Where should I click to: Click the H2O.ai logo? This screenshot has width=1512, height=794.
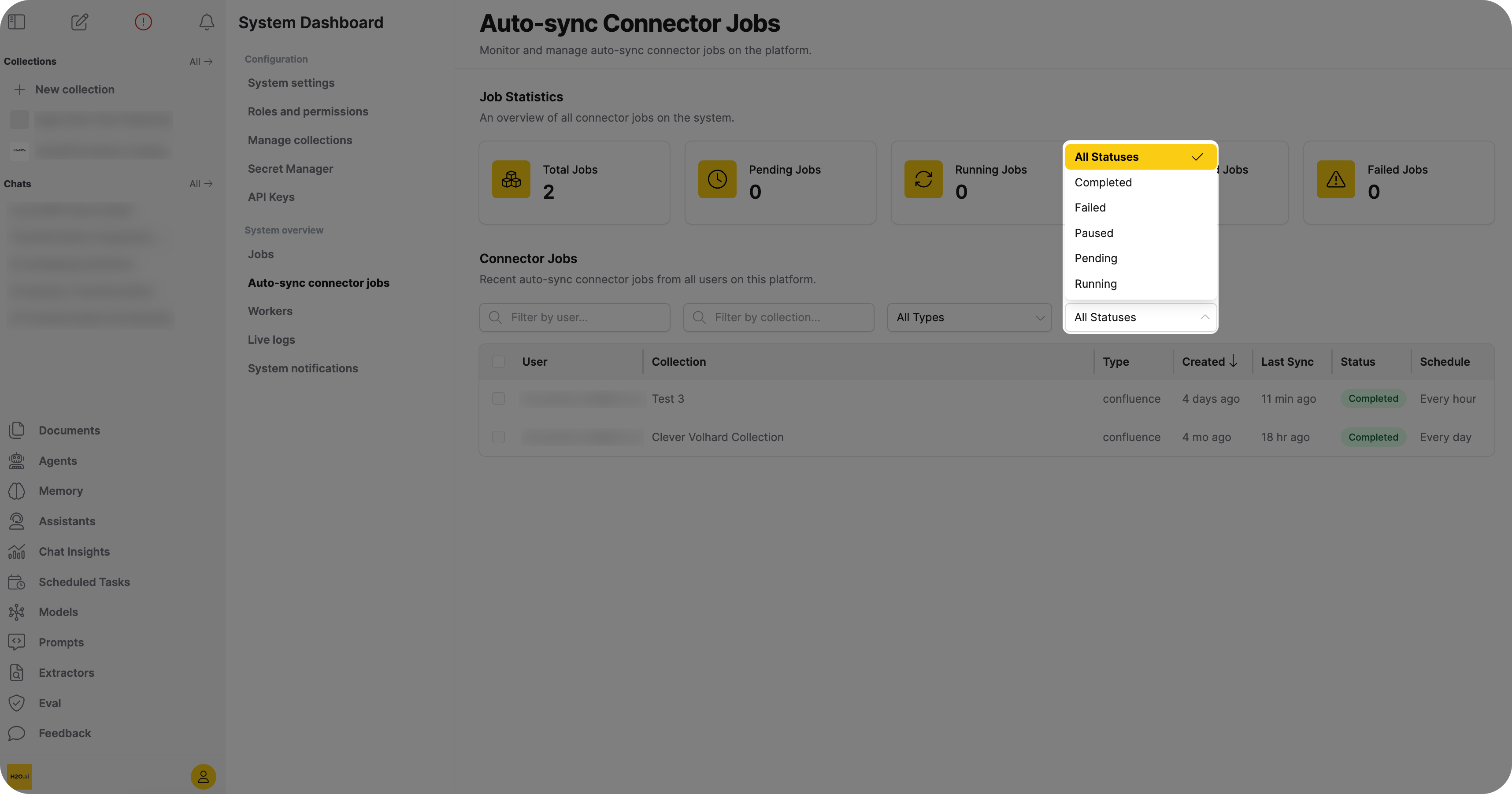(x=19, y=776)
